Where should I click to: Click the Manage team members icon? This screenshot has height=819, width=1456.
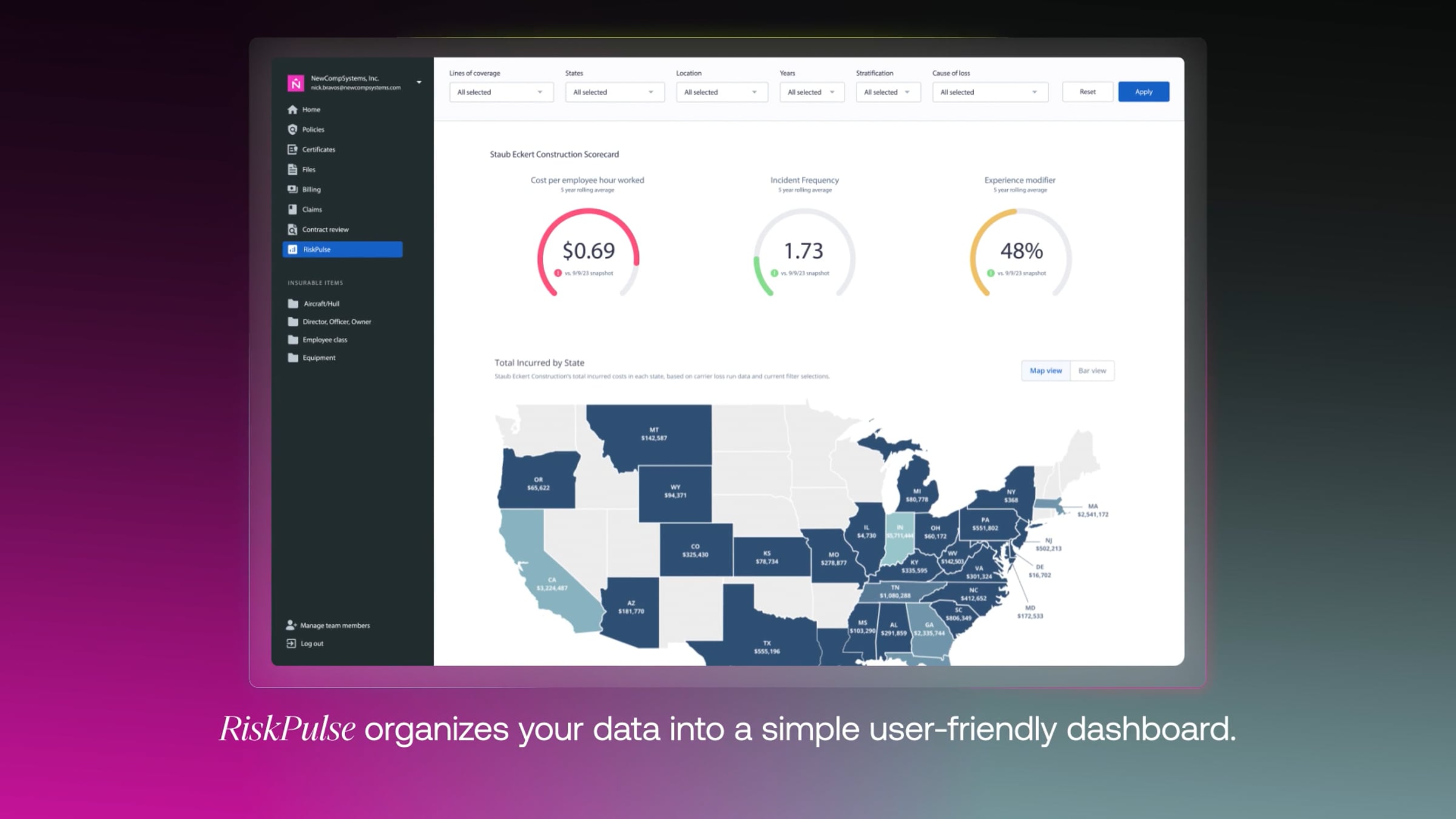click(x=291, y=625)
